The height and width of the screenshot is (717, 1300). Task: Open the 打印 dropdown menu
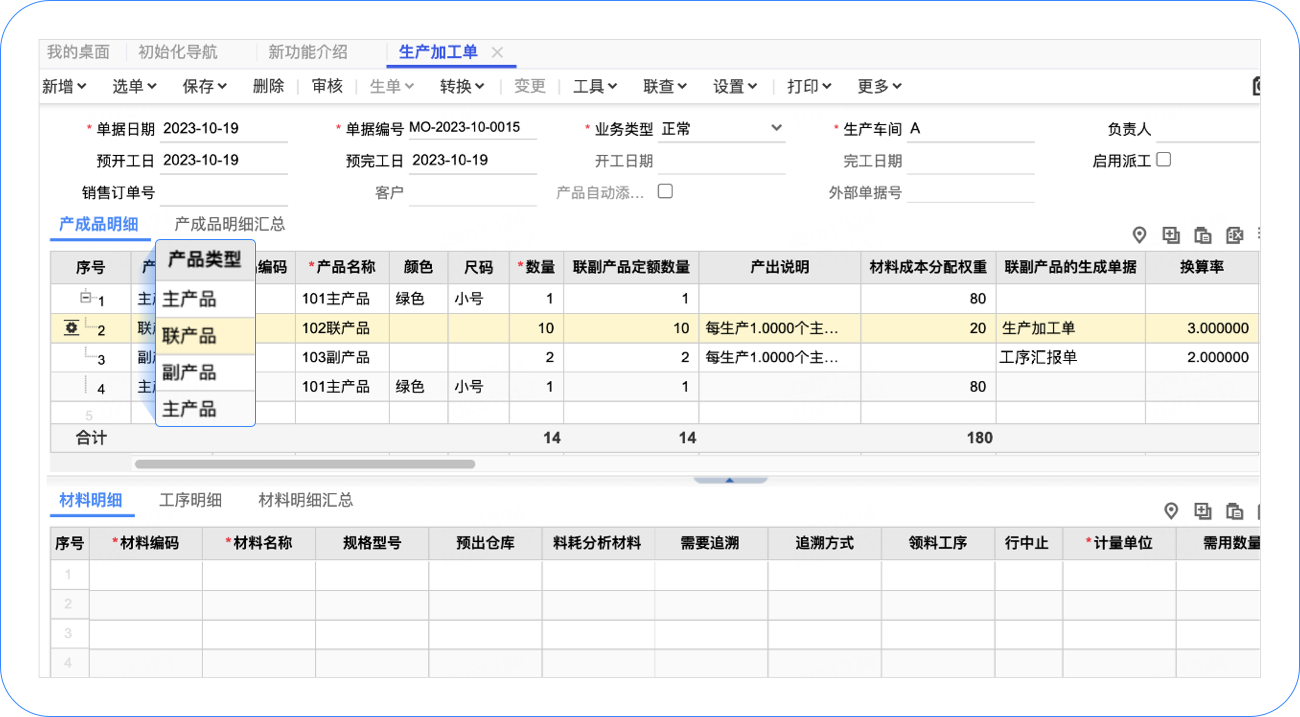(809, 87)
